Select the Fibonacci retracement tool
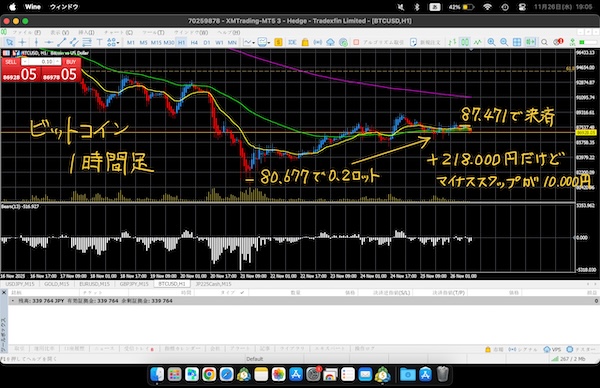 click(86, 42)
